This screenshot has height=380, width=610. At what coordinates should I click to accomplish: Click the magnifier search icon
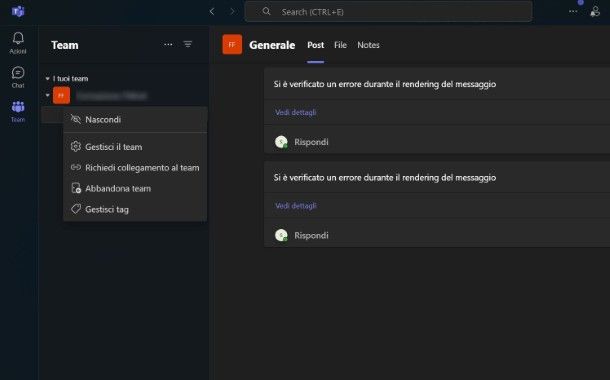point(266,11)
